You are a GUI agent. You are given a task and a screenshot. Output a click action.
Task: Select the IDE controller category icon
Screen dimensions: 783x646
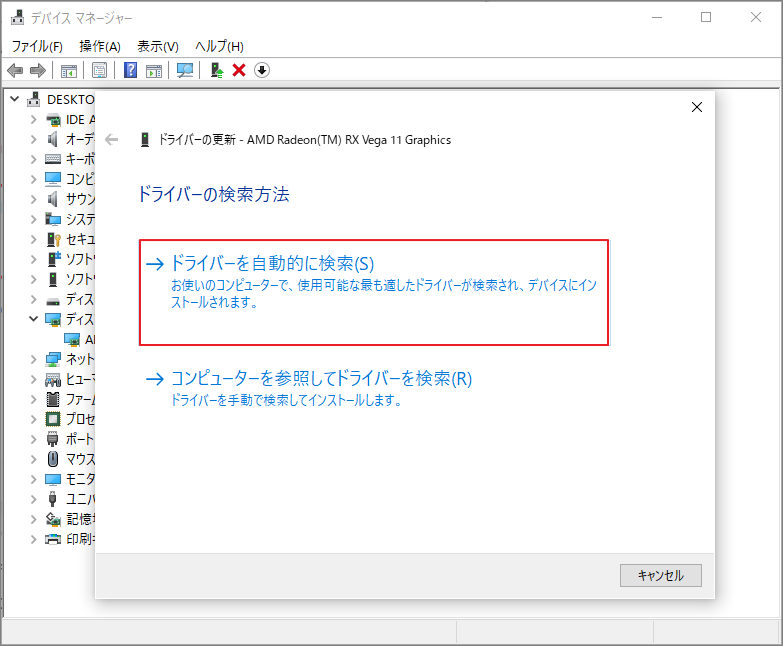point(53,120)
